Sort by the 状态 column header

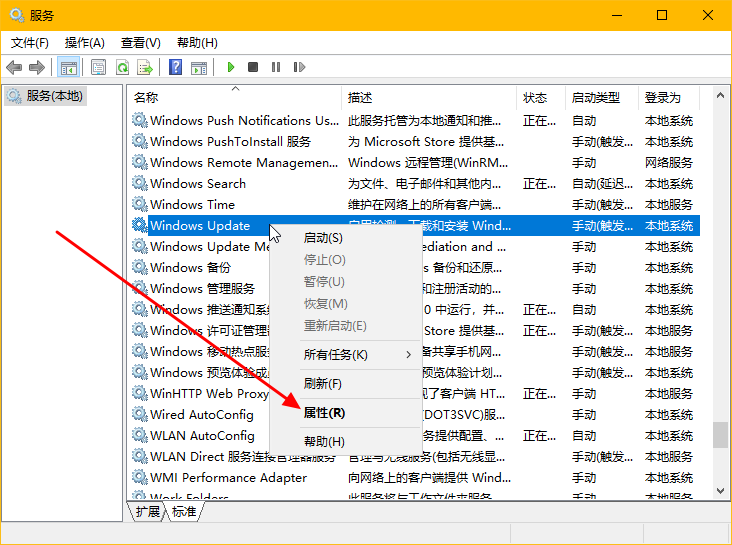click(x=541, y=98)
